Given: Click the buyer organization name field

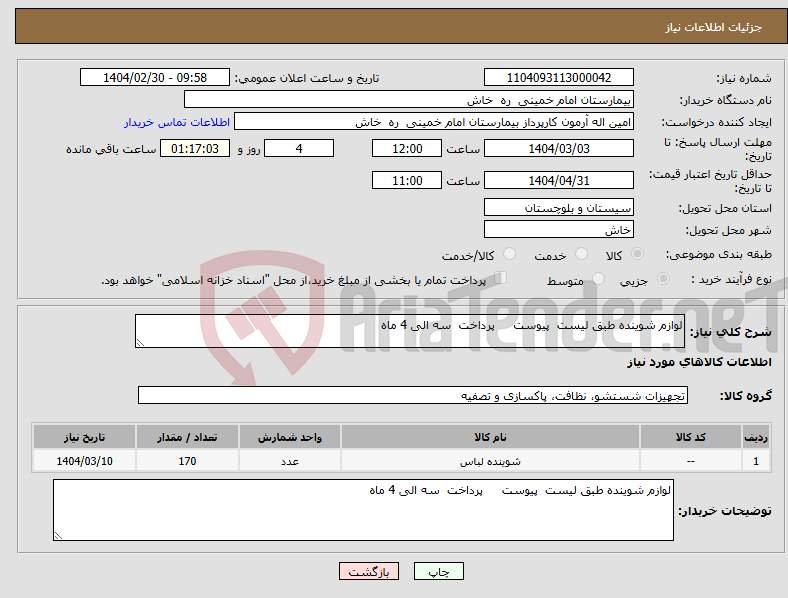Looking at the screenshot, I should pyautogui.click(x=409, y=99).
